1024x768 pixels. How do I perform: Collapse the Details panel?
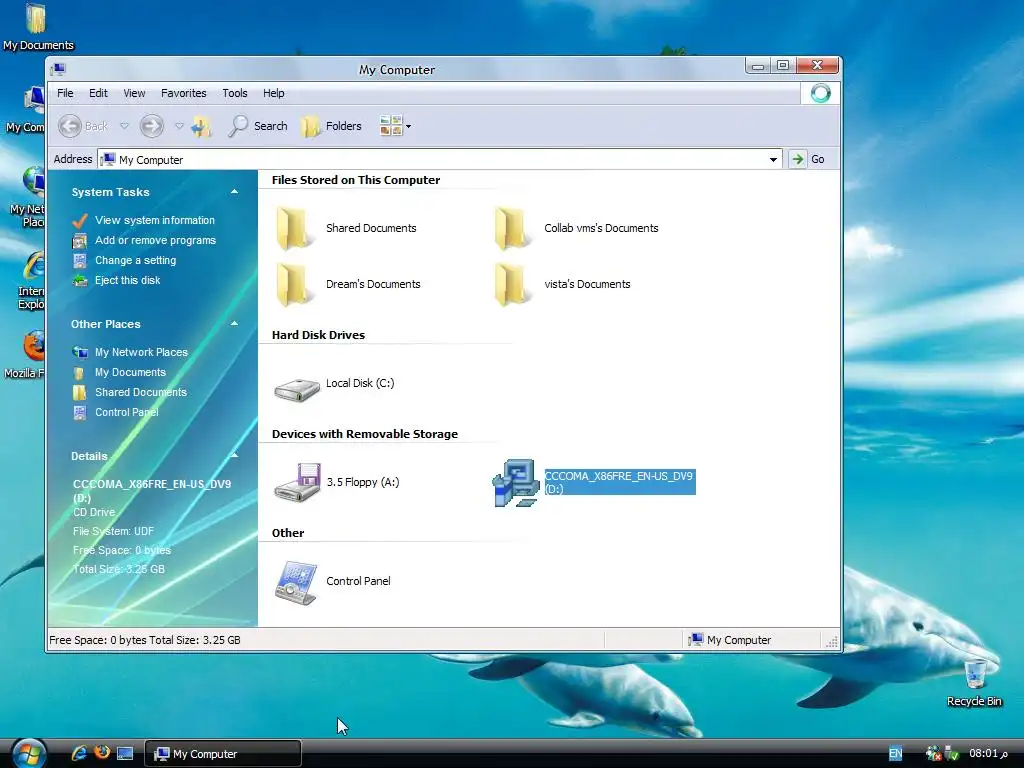tap(234, 455)
